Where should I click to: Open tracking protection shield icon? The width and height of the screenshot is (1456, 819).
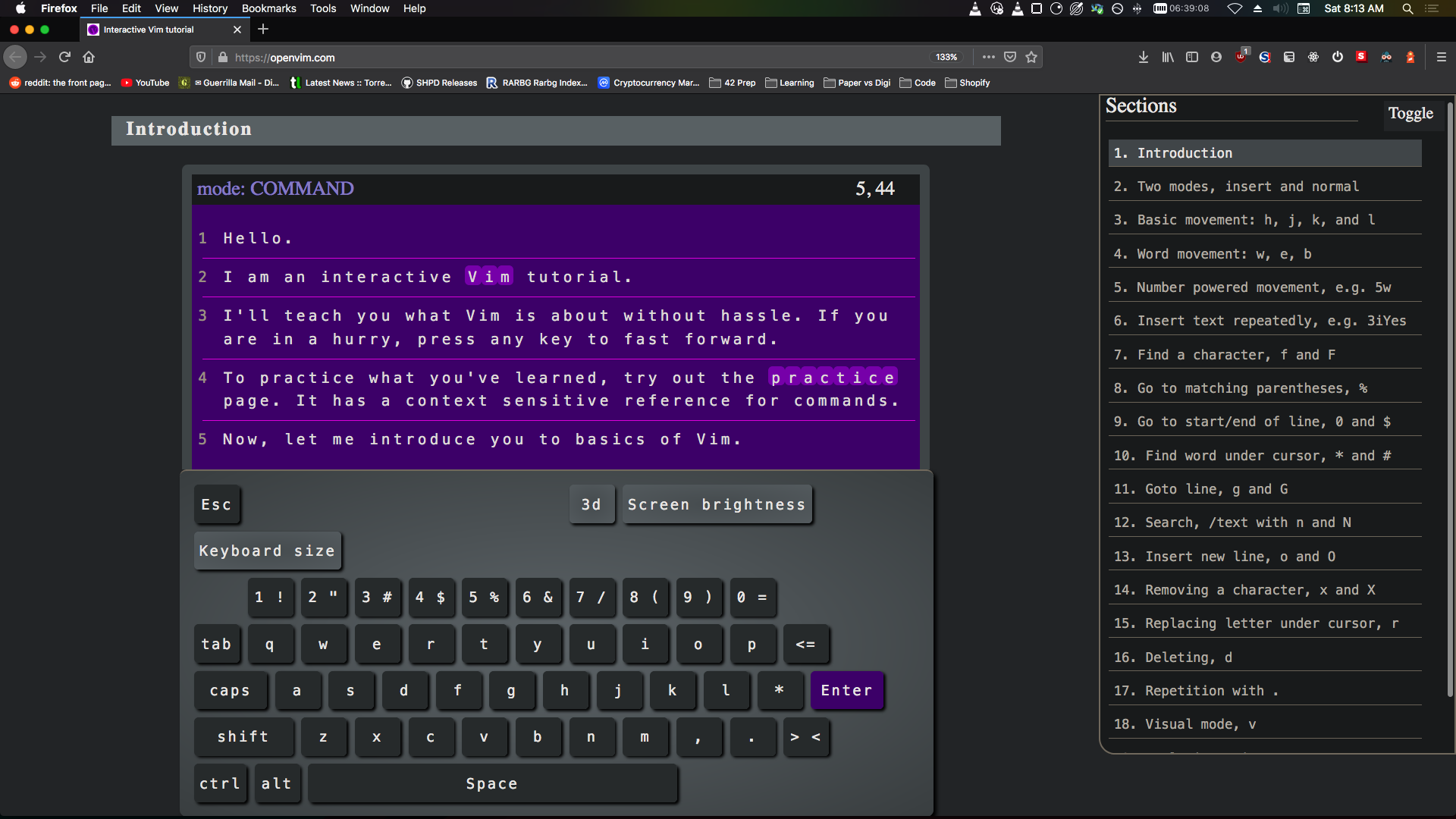point(201,57)
